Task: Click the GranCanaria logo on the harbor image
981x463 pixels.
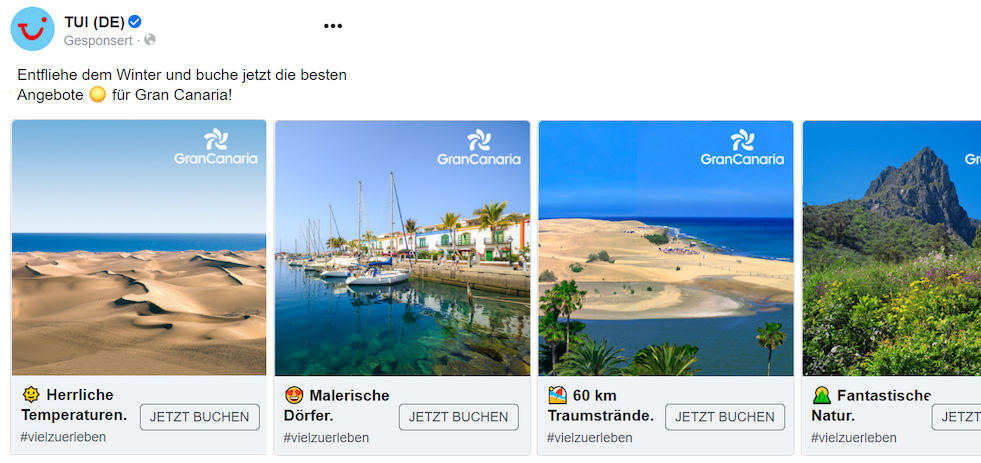Action: click(x=479, y=147)
